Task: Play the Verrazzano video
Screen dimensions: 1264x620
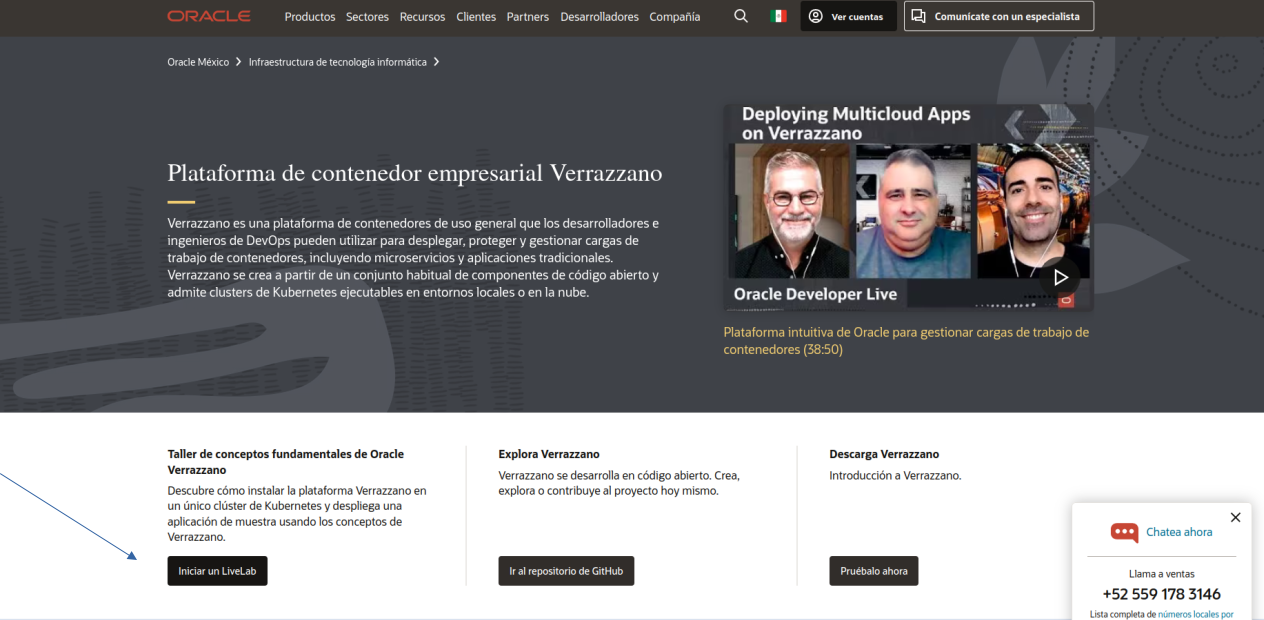Action: [1061, 277]
